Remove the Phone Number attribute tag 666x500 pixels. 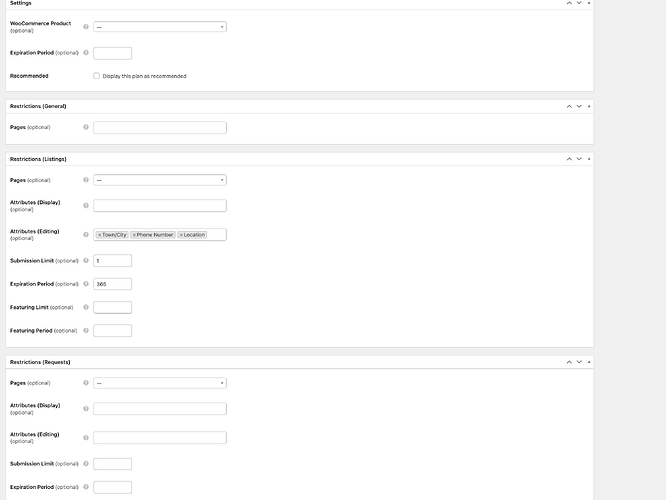135,235
